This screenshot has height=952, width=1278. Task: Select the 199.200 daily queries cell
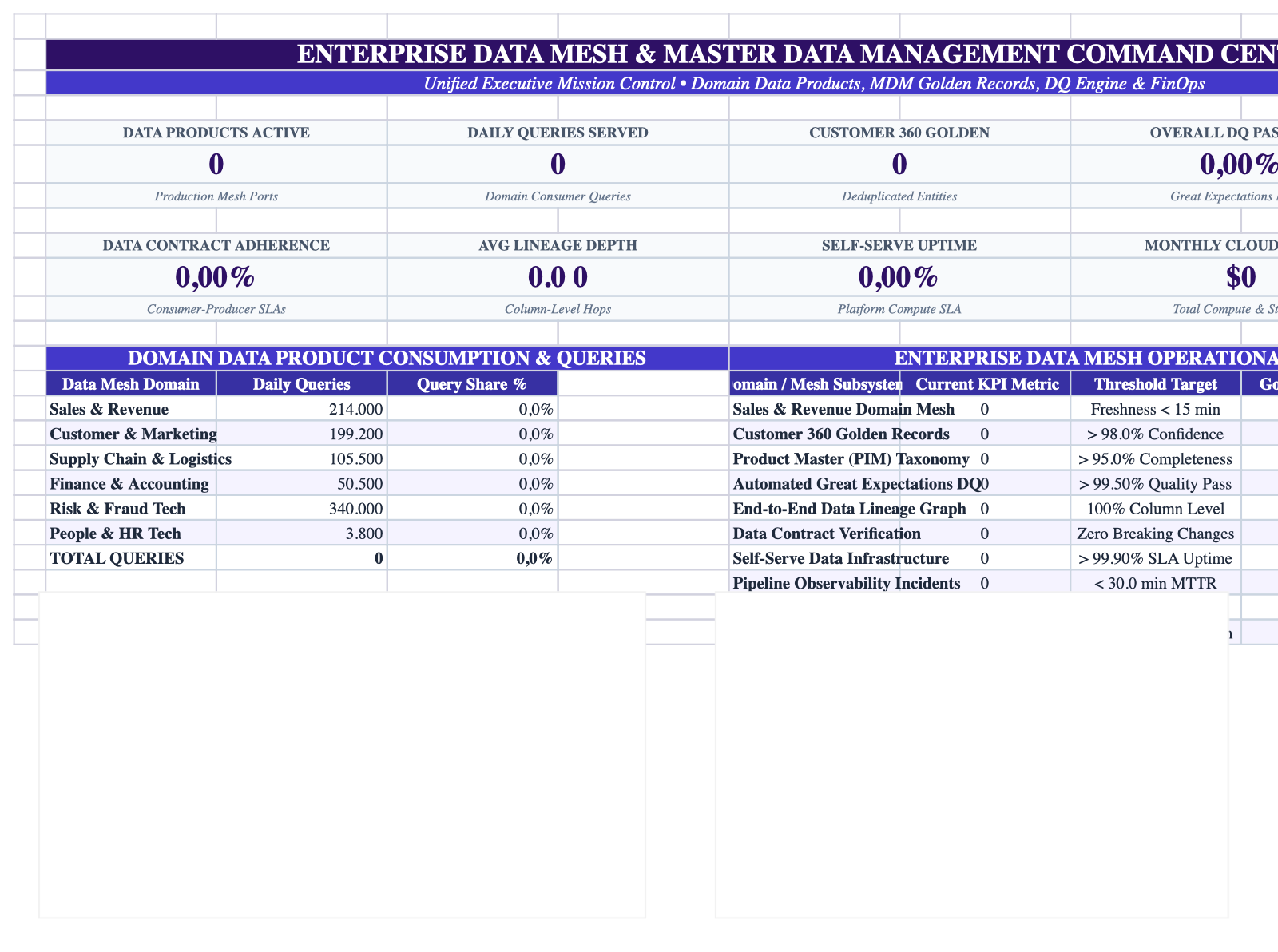302,434
